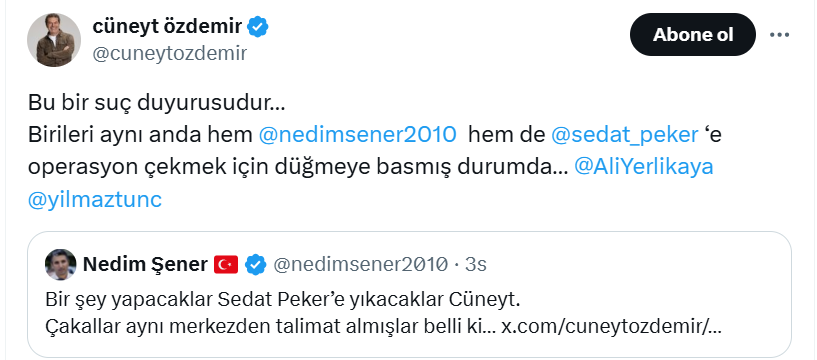817x360 pixels.
Task: Click the Abone ol button
Action: click(x=692, y=35)
